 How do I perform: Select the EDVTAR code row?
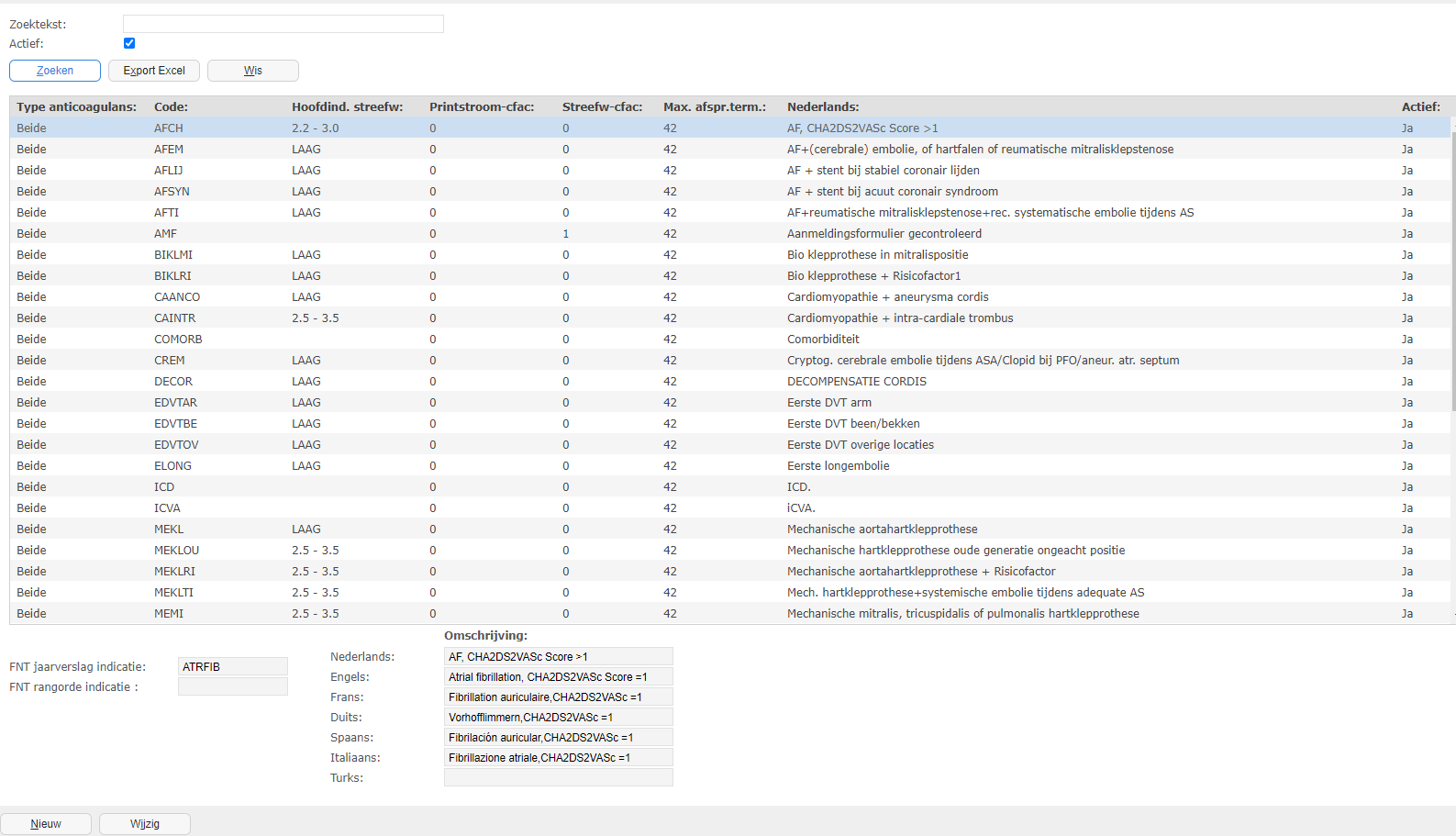point(730,403)
